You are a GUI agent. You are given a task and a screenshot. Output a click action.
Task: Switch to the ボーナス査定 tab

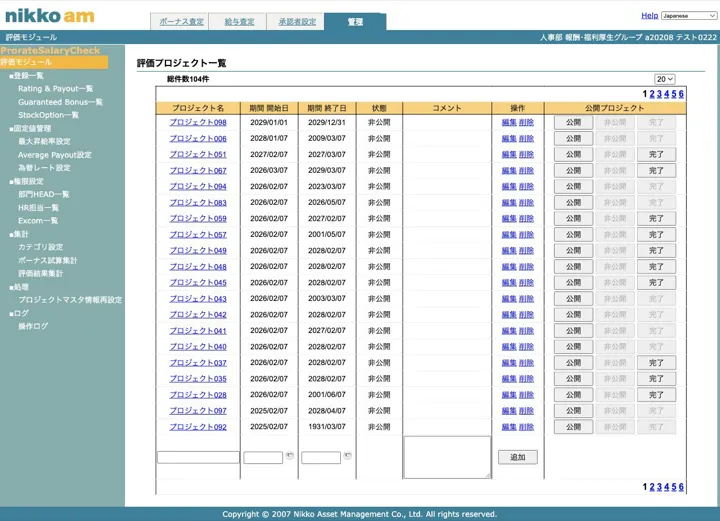[181, 22]
